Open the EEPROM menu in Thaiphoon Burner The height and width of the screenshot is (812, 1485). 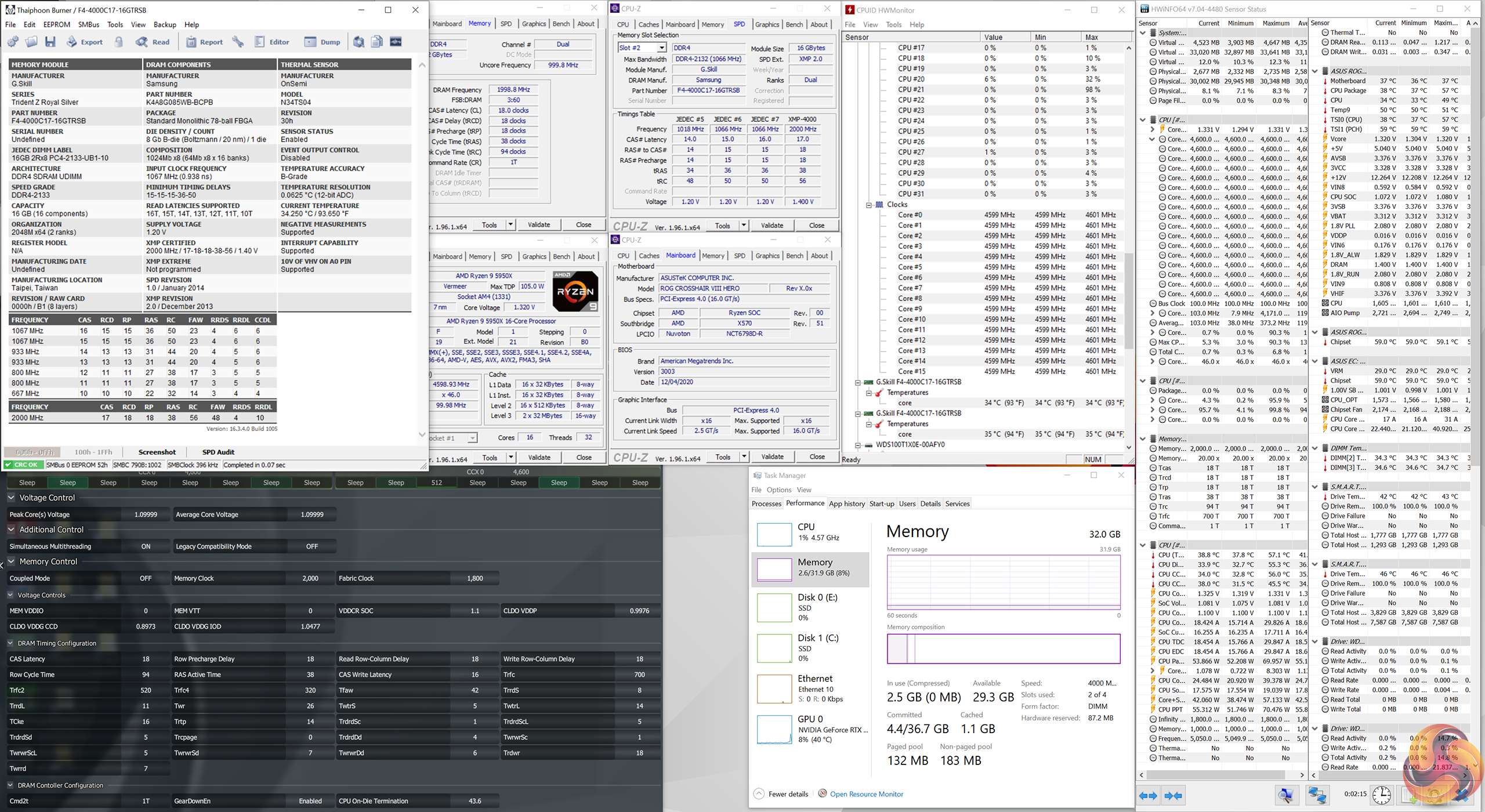(x=56, y=24)
